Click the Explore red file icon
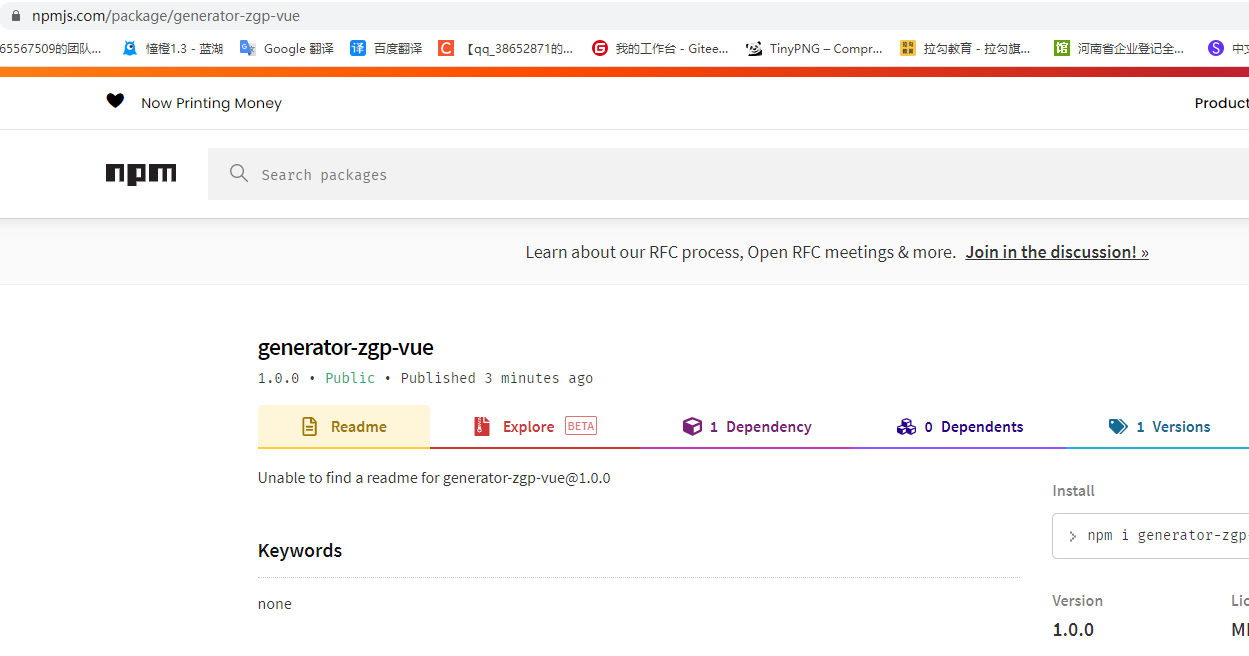Screen dimensions: 1249x656 pyautogui.click(x=482, y=427)
